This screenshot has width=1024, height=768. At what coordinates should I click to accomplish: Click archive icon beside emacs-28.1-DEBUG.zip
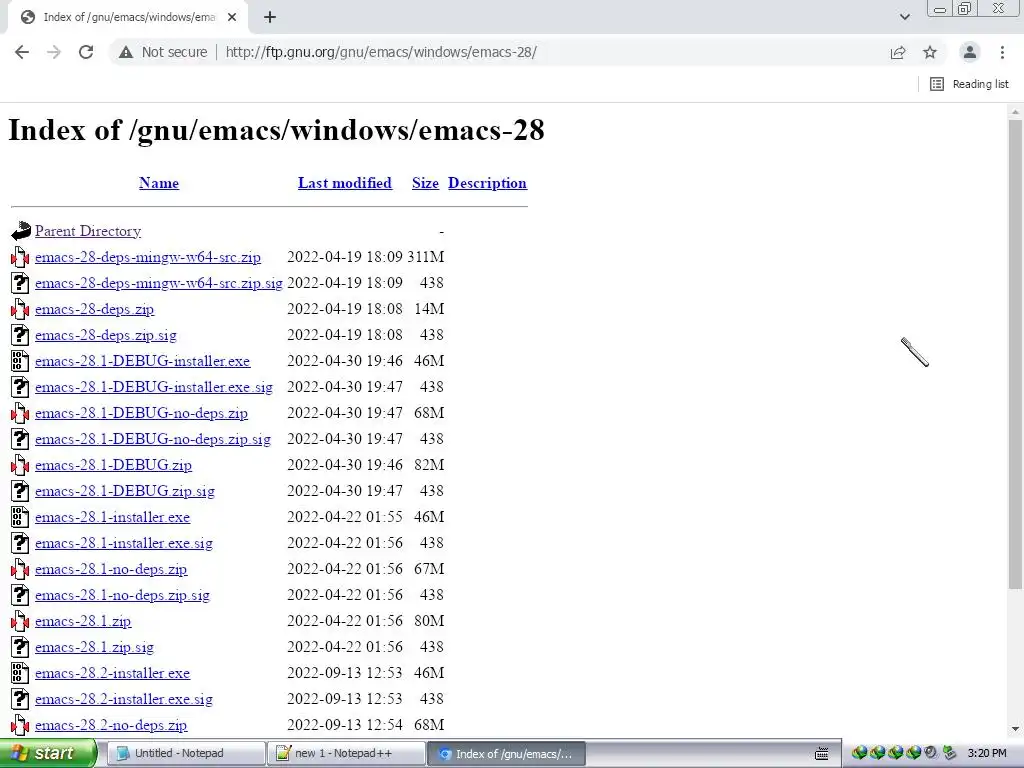click(20, 465)
